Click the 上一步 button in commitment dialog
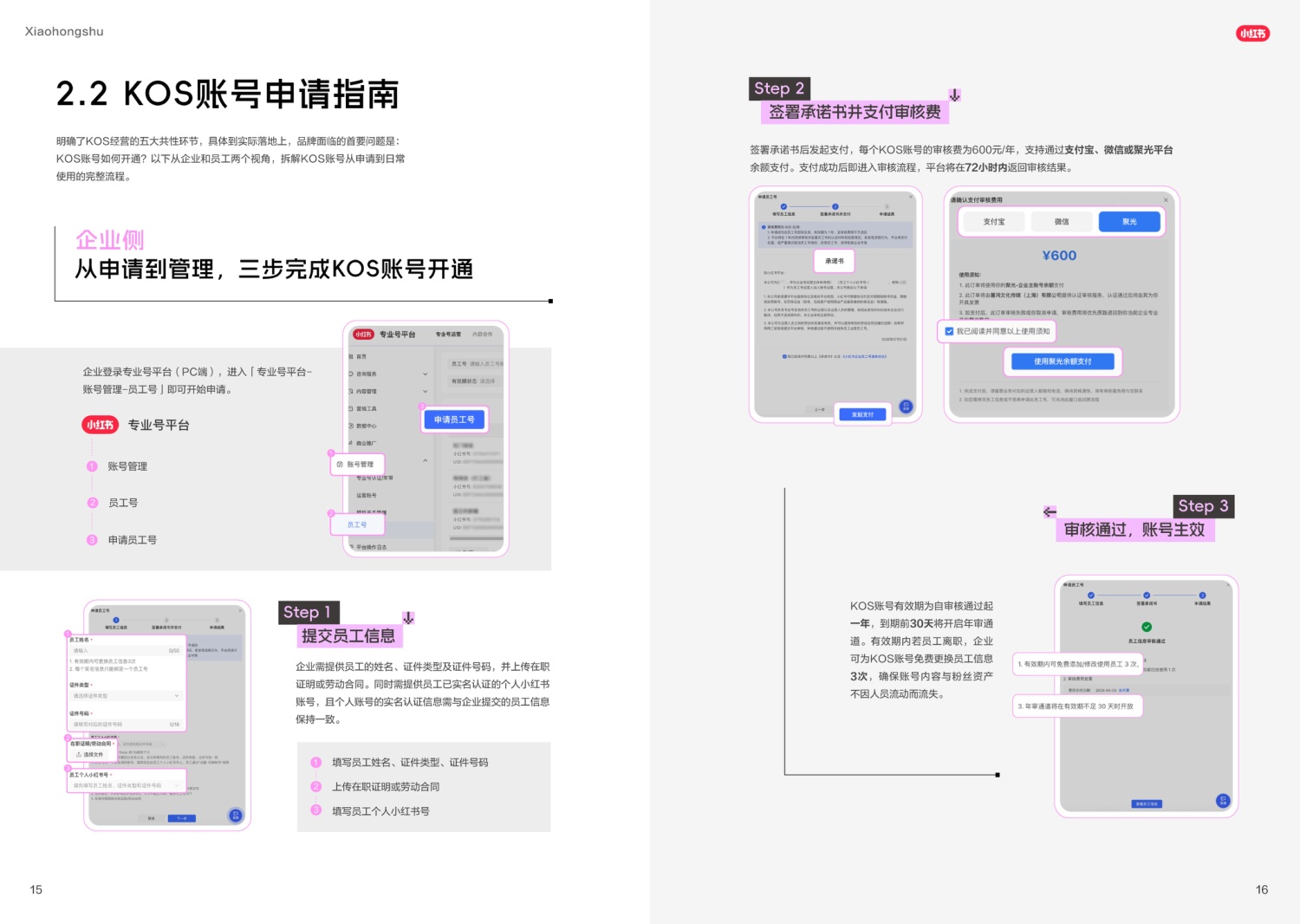Image resolution: width=1300 pixels, height=924 pixels. [x=820, y=409]
